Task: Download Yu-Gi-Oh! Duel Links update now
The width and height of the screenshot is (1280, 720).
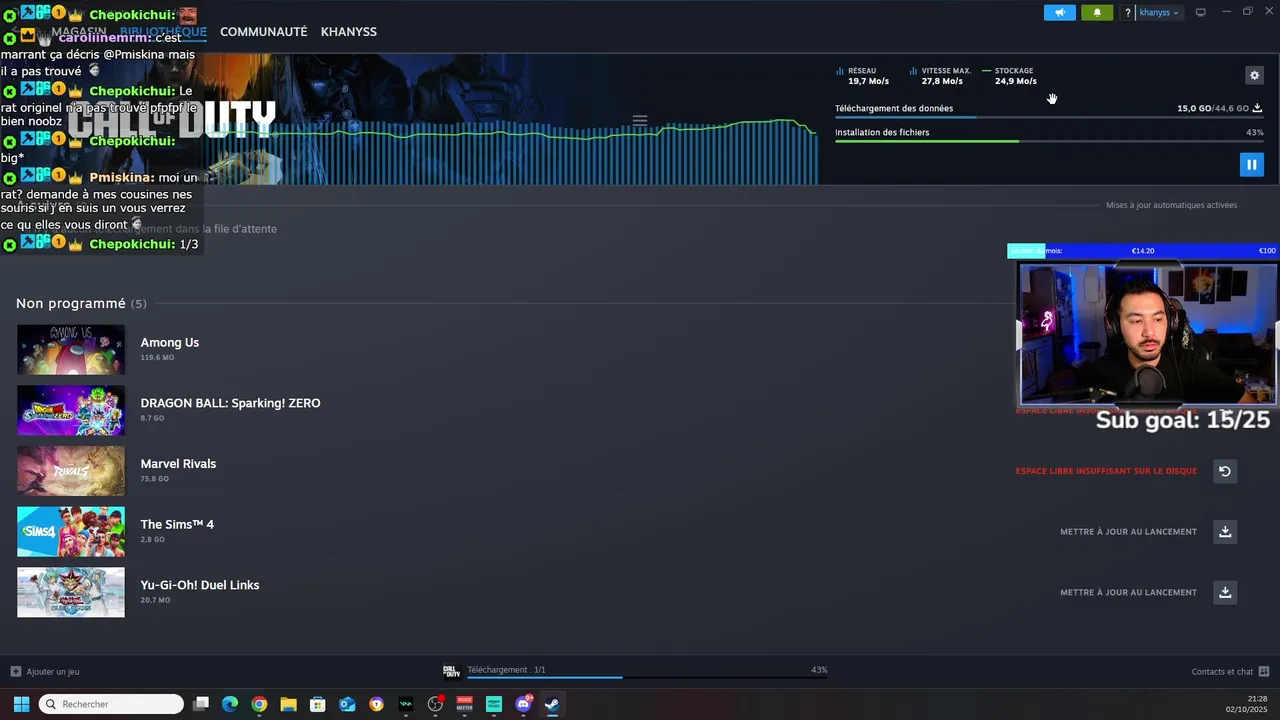Action: (1224, 593)
